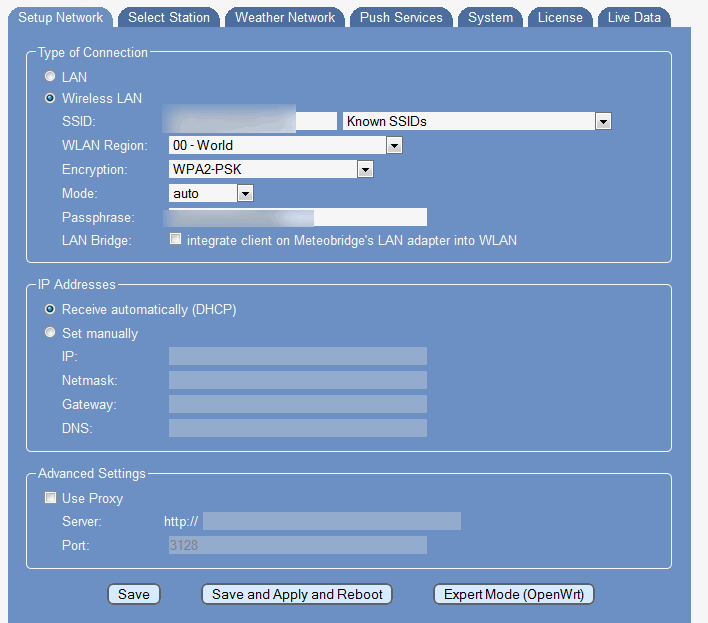
Task: Choose Receive automatically (DHCP) option
Action: [x=50, y=310]
